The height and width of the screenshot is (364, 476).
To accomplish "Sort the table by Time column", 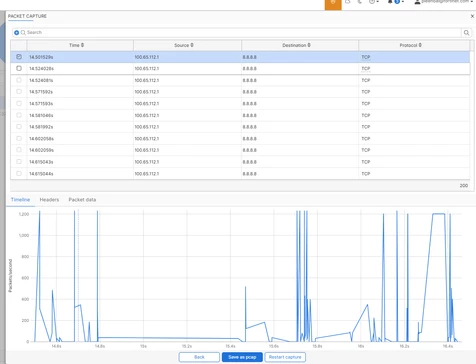I will (x=80, y=45).
